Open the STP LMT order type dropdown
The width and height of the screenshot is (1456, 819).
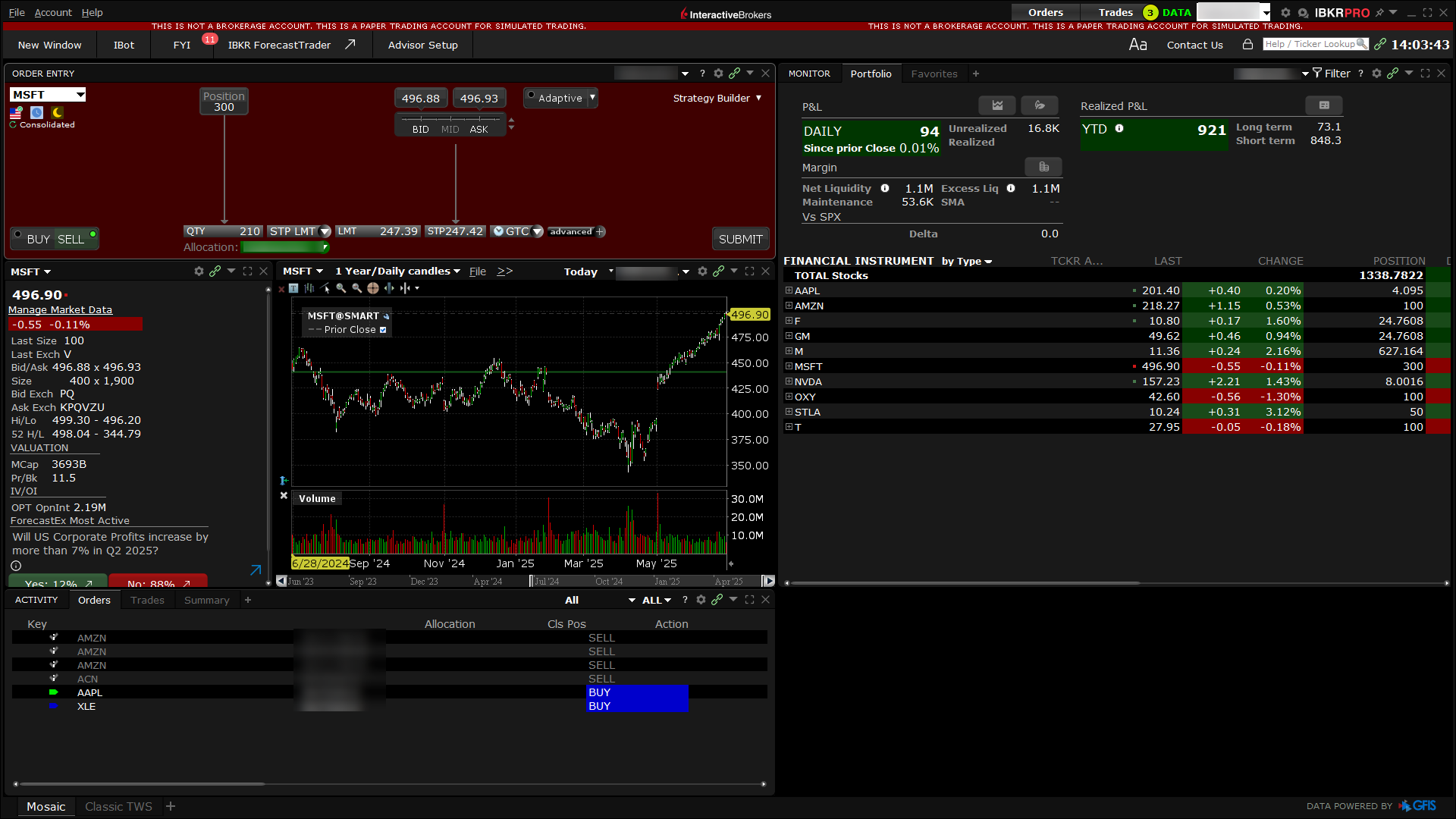pyautogui.click(x=325, y=231)
